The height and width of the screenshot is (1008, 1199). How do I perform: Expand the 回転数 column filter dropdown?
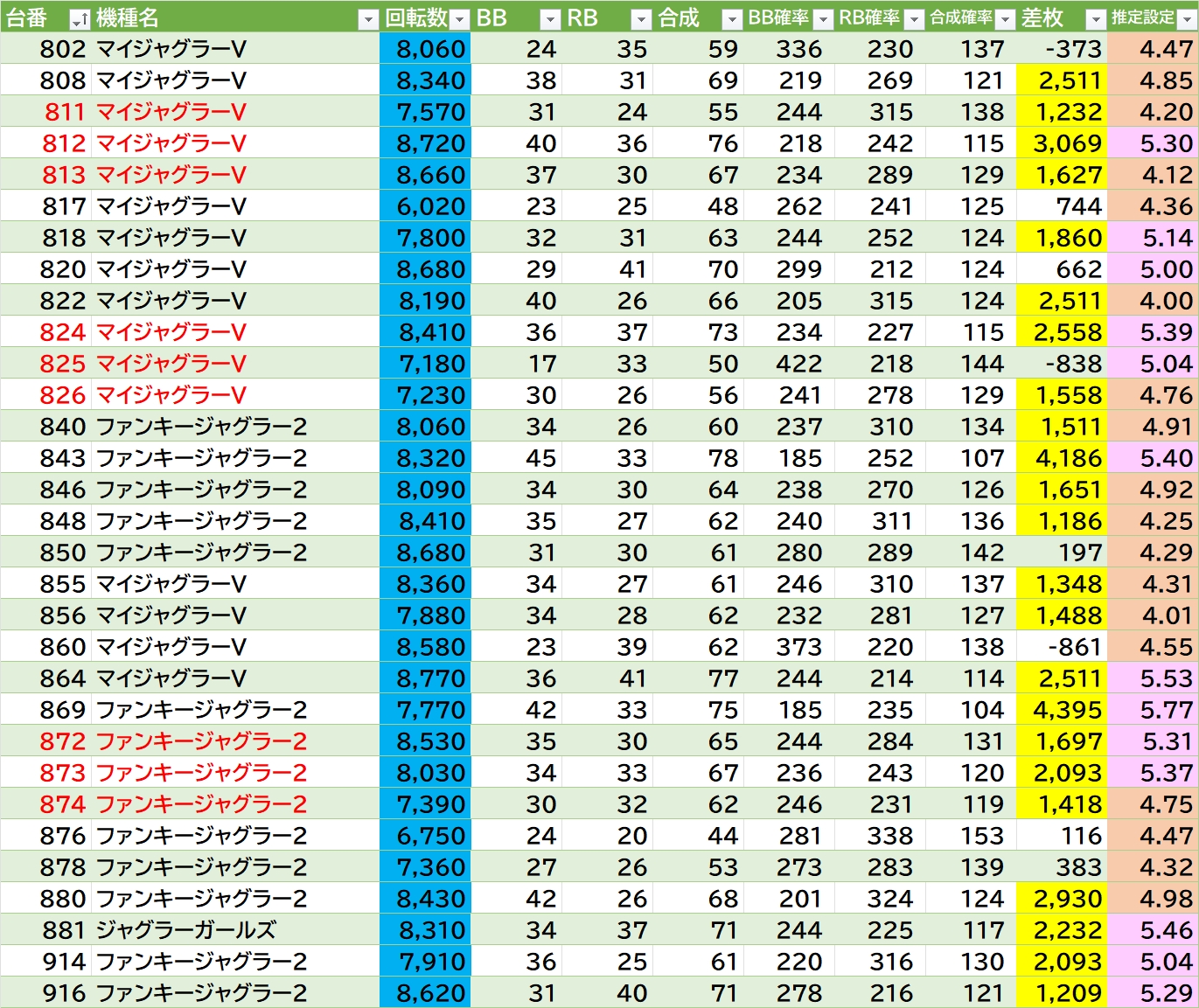tap(460, 19)
